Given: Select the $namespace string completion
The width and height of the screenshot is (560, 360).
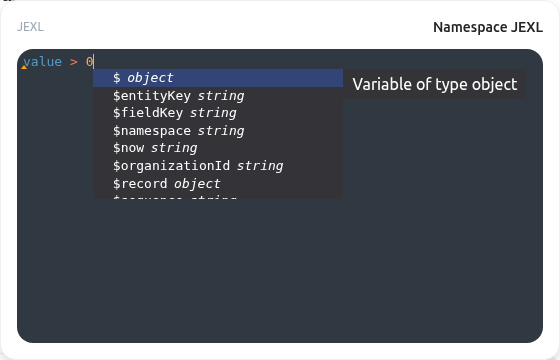Looking at the screenshot, I should pos(218,131).
